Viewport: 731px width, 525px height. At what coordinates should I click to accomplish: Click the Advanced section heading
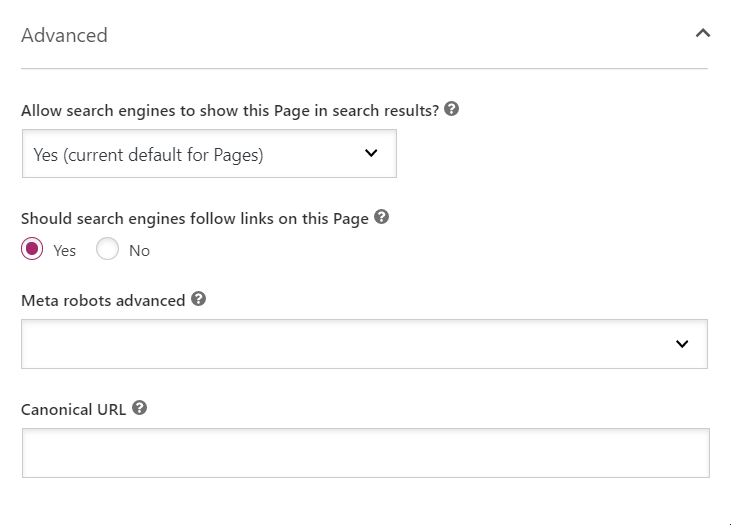point(64,35)
